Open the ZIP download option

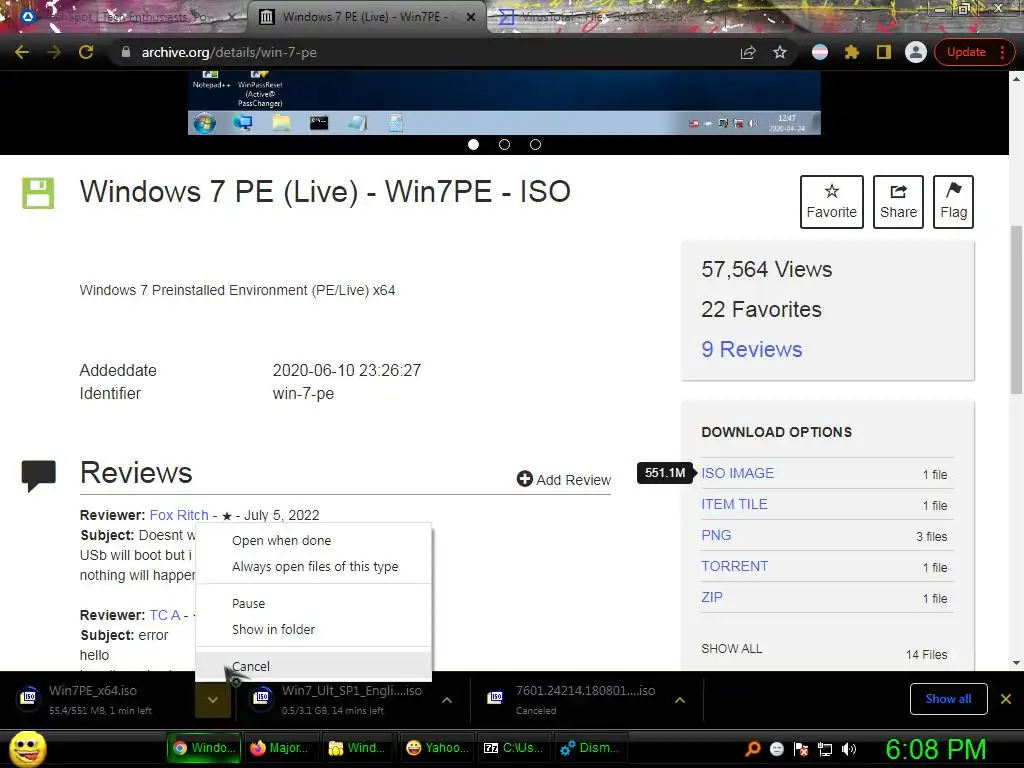coord(712,598)
